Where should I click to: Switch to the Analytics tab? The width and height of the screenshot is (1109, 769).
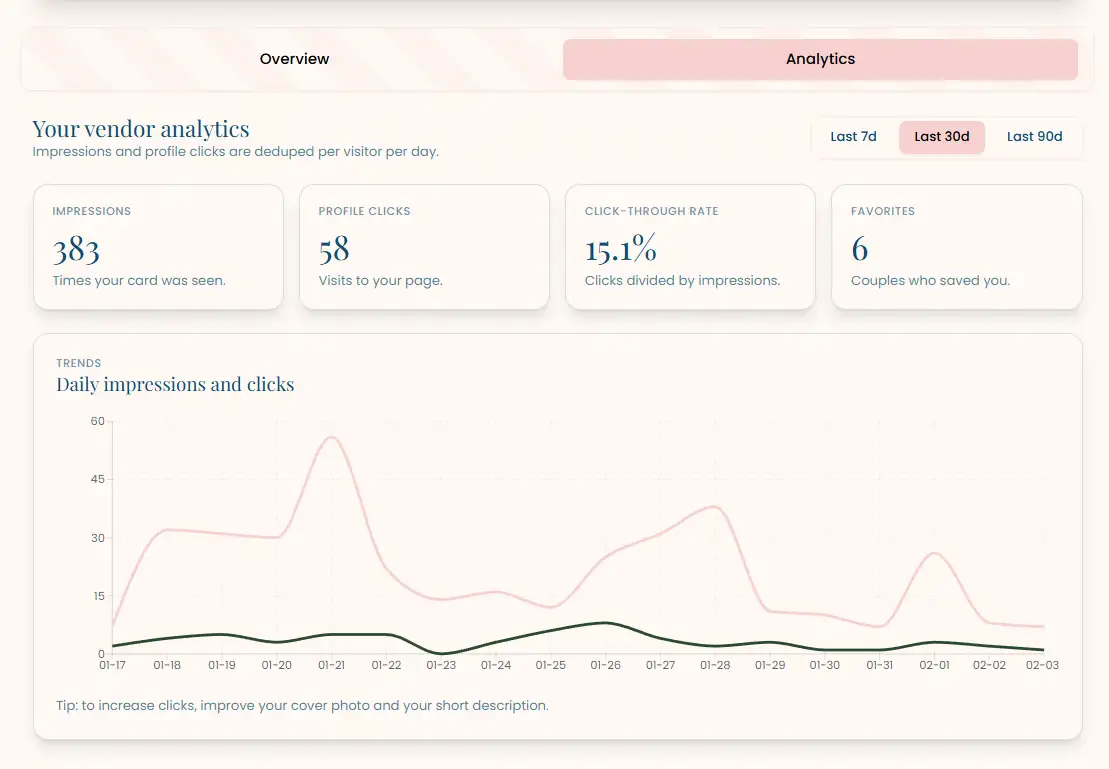pos(820,59)
